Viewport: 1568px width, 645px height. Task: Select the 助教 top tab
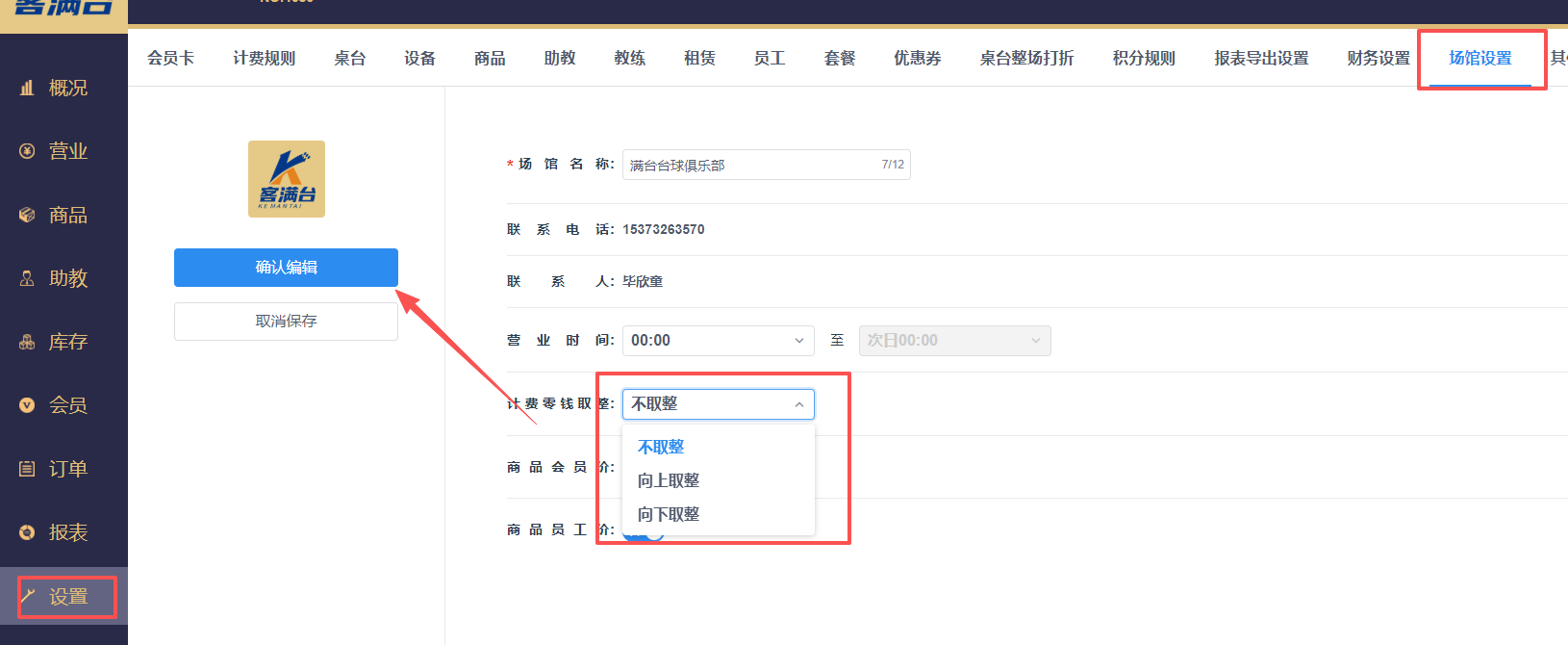pos(560,58)
